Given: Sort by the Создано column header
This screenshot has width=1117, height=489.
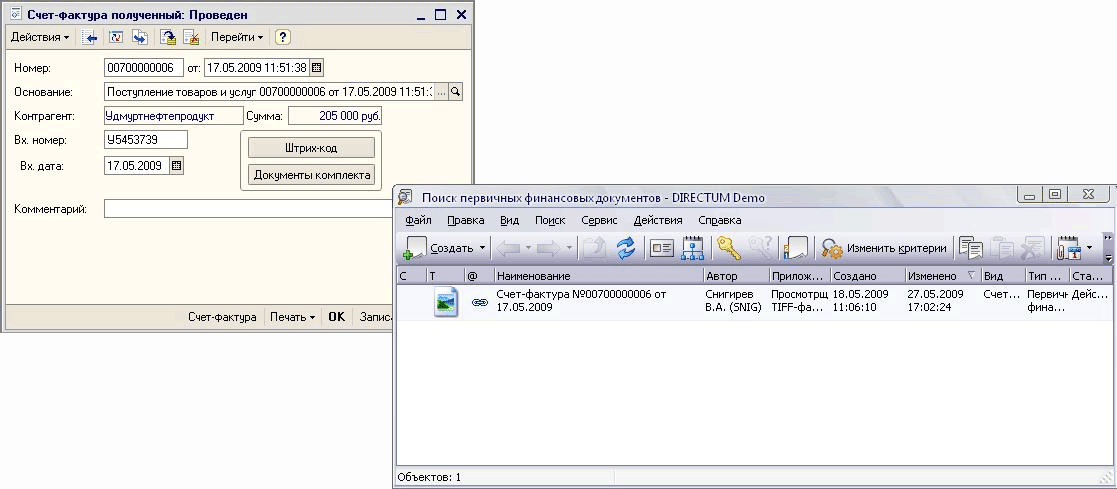Looking at the screenshot, I should (867, 276).
